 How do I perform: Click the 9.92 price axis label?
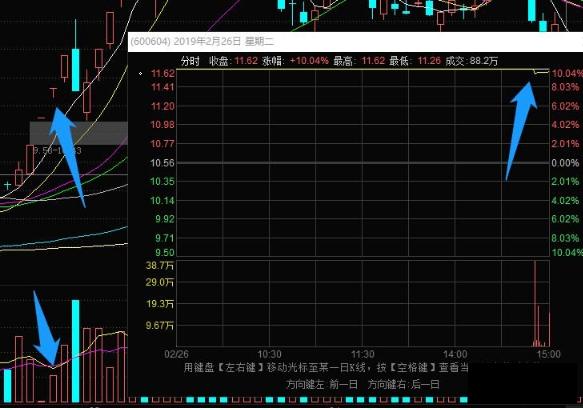(165, 219)
